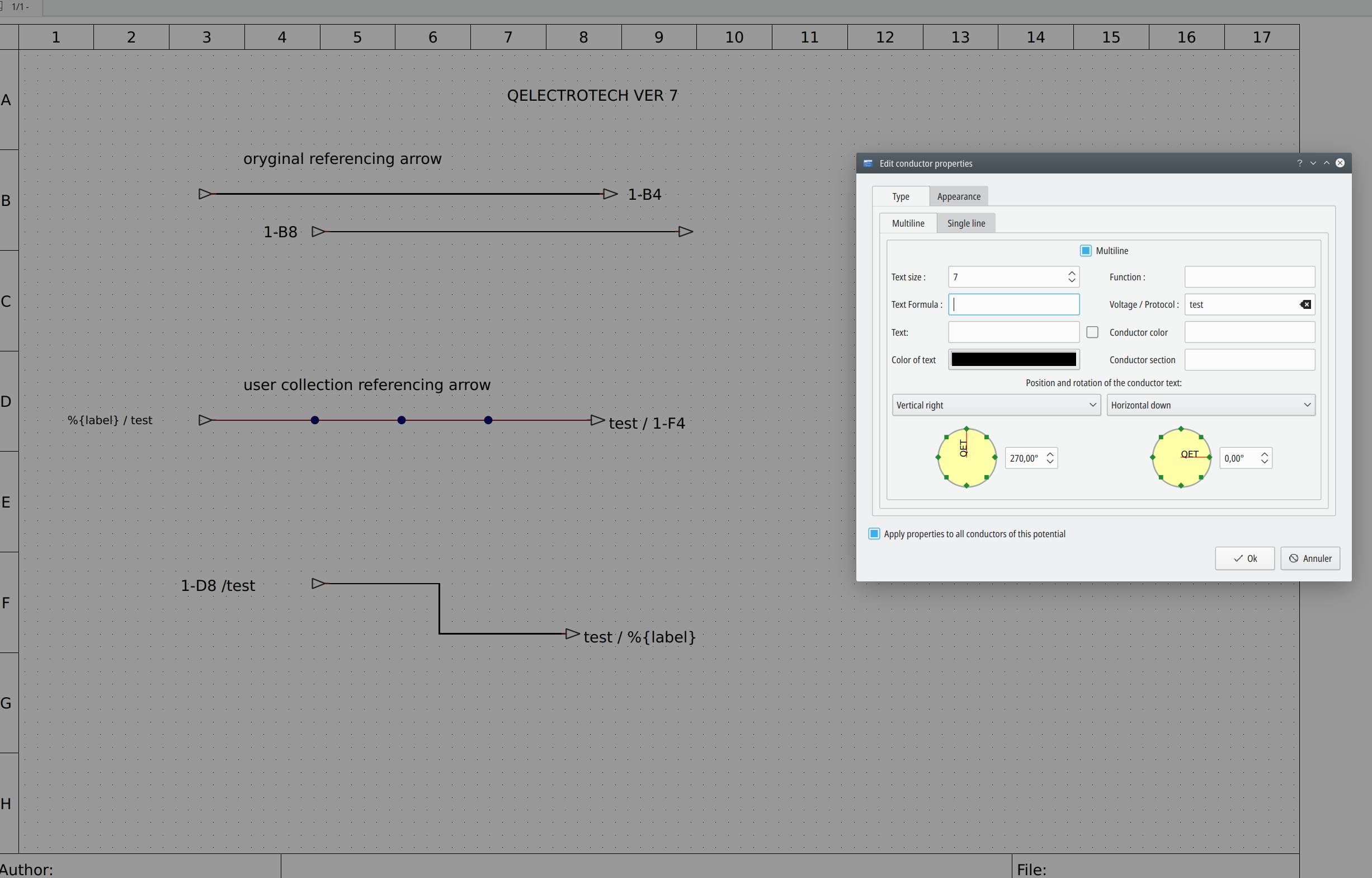Click the vertical QET rotation dial
The width and height of the screenshot is (1372, 878).
point(966,457)
